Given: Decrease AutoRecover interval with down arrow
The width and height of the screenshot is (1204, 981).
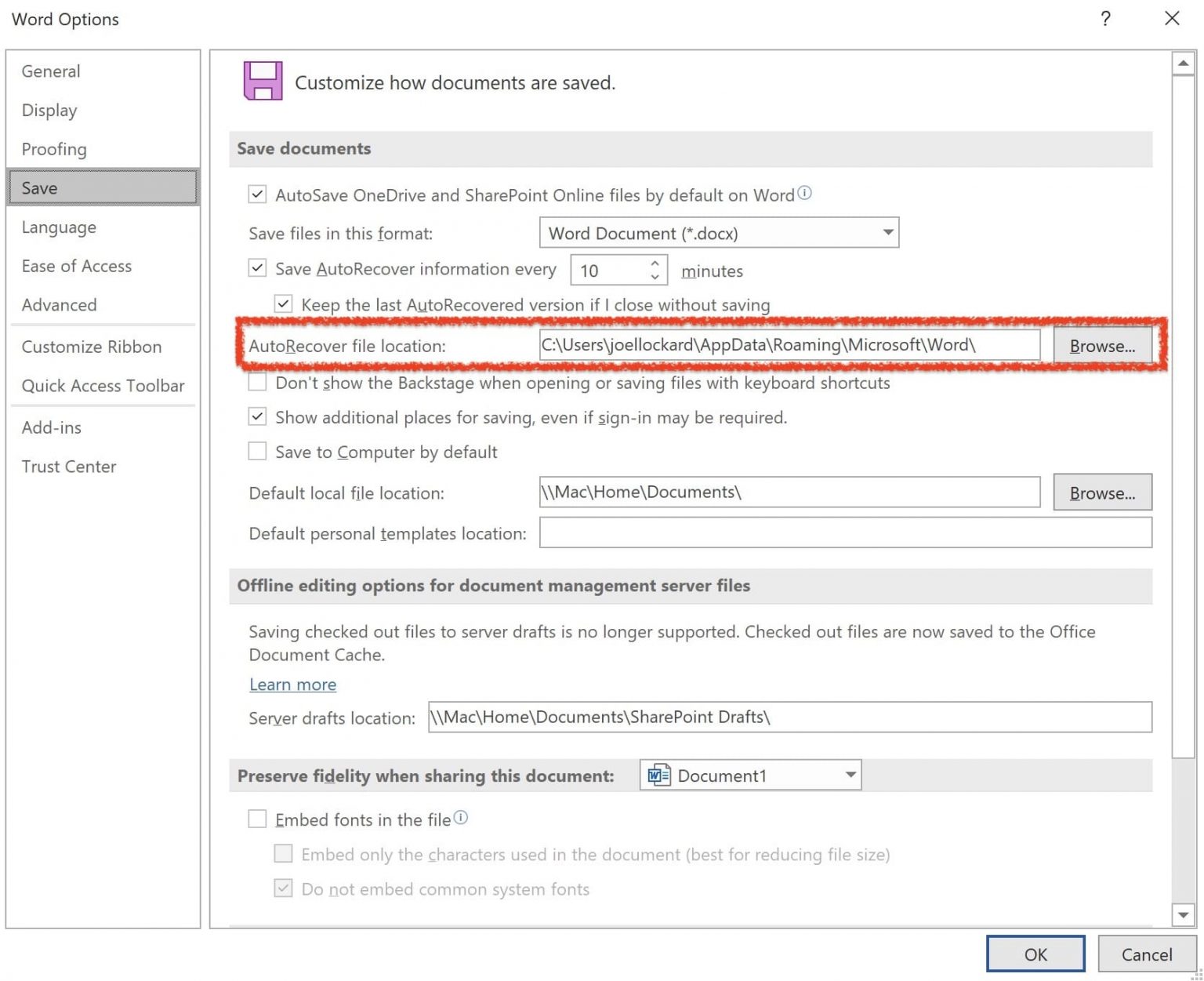Looking at the screenshot, I should [x=655, y=276].
